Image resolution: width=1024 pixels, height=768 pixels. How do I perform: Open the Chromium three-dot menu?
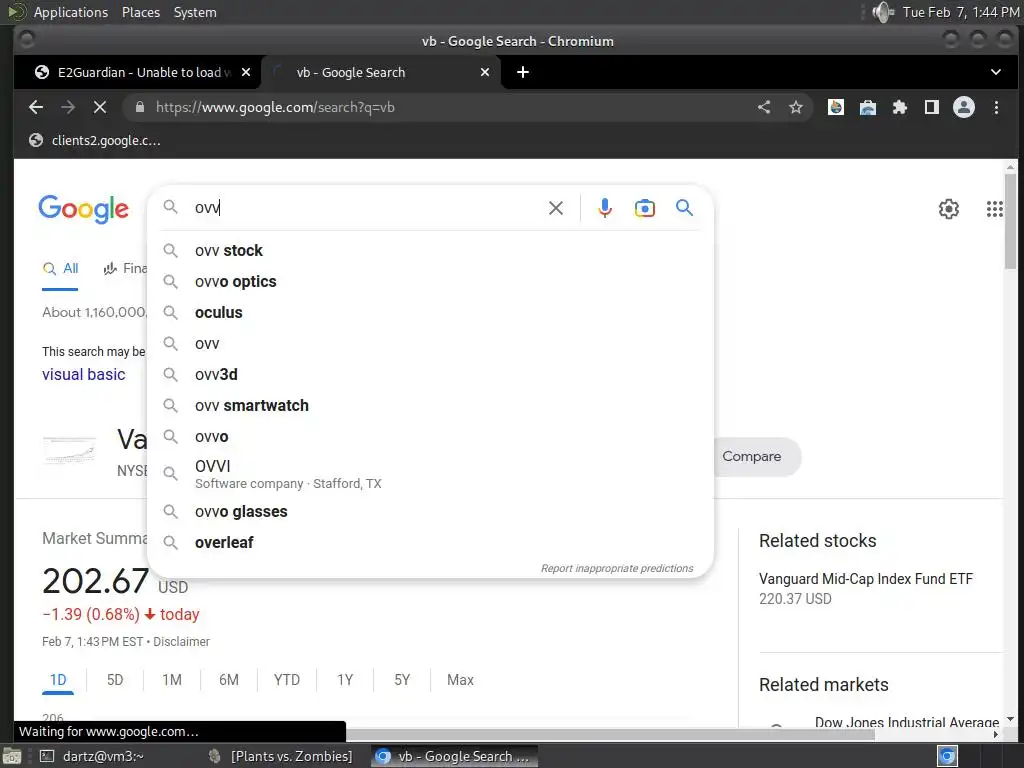tap(996, 107)
